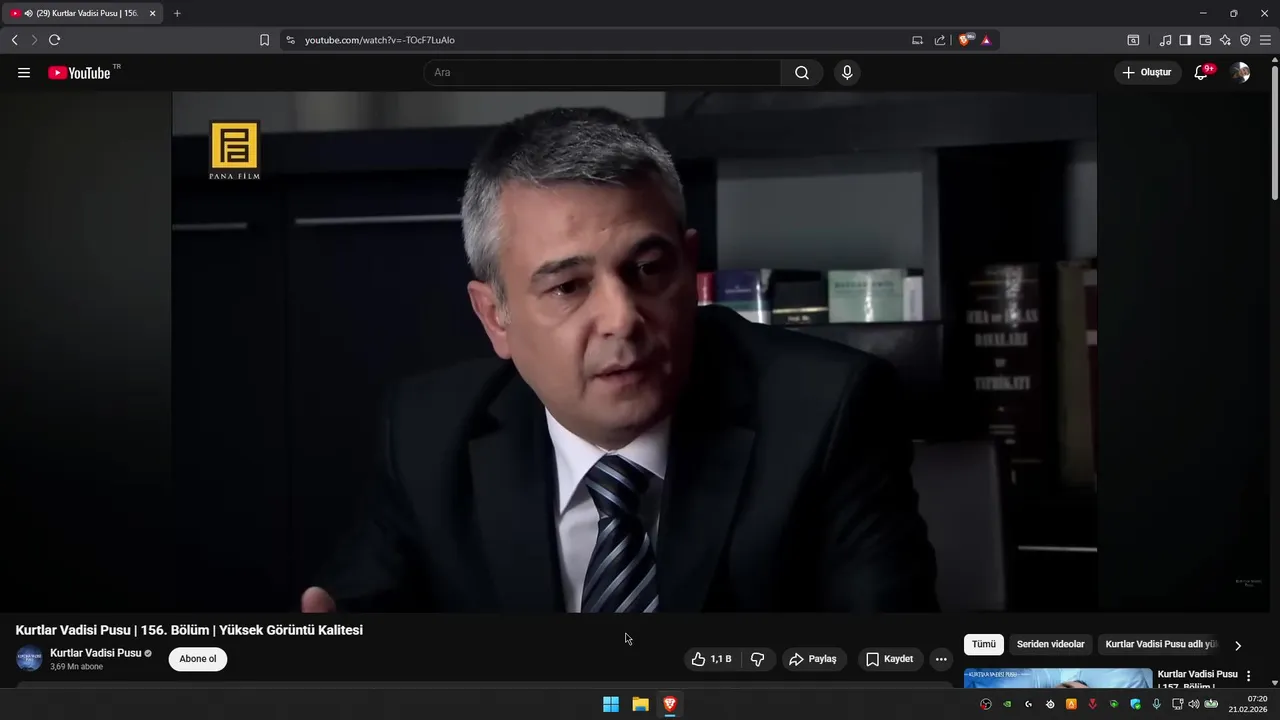Open the account avatar menu
Image resolution: width=1280 pixels, height=720 pixels.
tap(1240, 73)
